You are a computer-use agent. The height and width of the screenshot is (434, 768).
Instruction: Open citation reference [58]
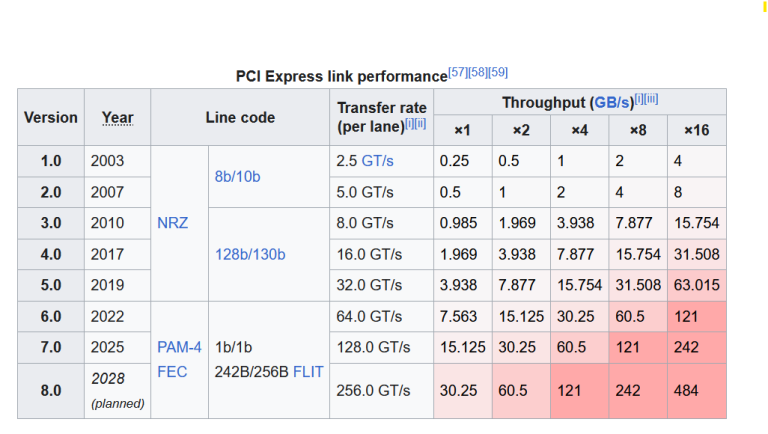pyautogui.click(x=478, y=72)
